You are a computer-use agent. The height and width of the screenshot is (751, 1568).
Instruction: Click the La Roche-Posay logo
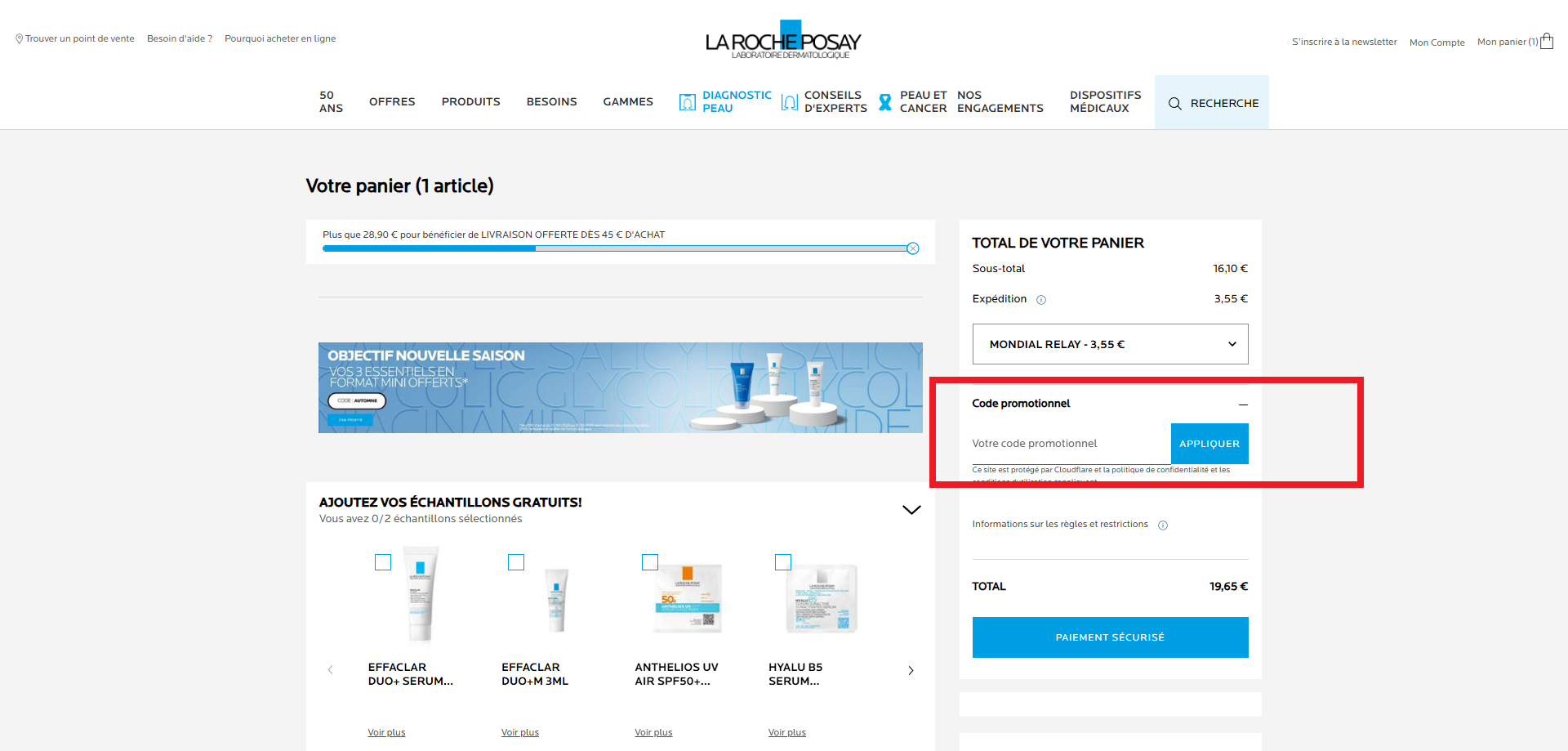tap(783, 40)
